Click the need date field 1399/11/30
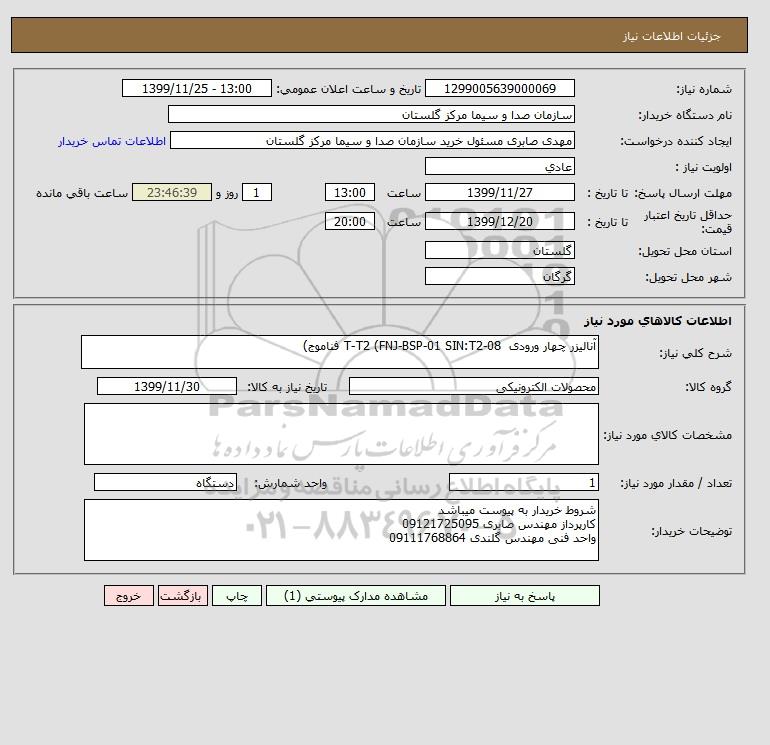The image size is (770, 745). 166,386
